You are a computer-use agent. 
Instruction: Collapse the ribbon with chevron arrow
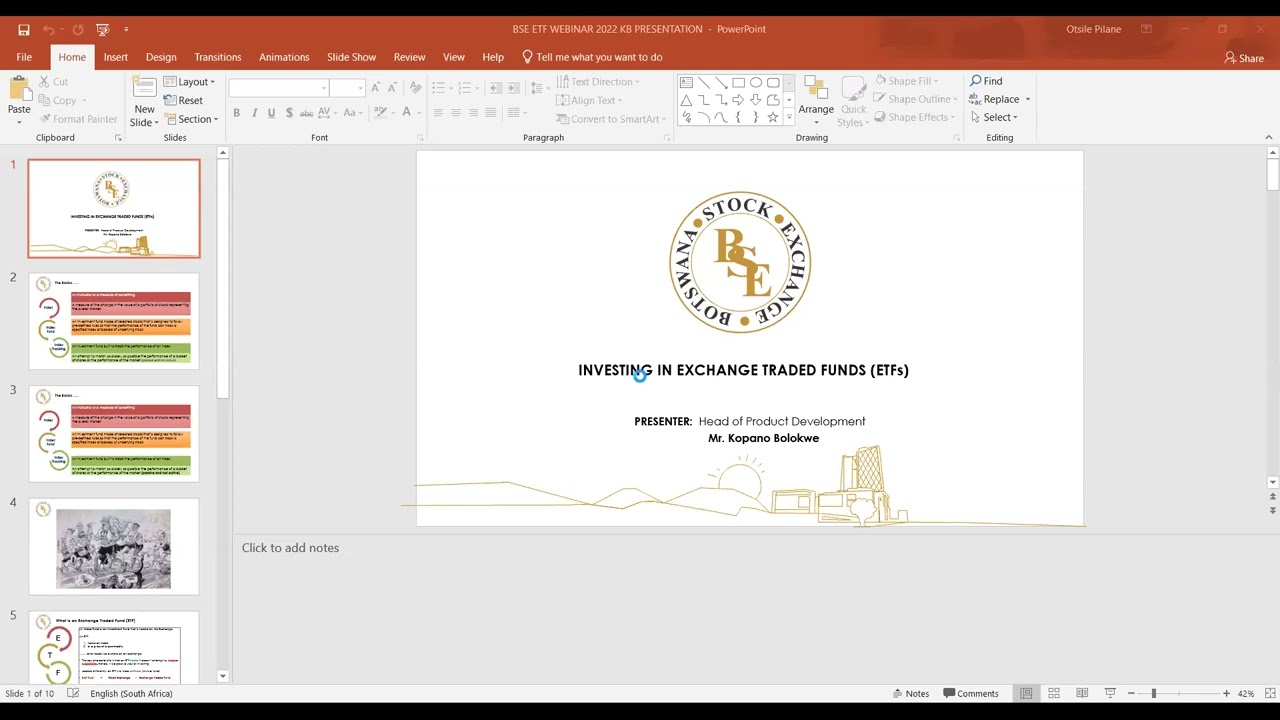coord(1269,137)
